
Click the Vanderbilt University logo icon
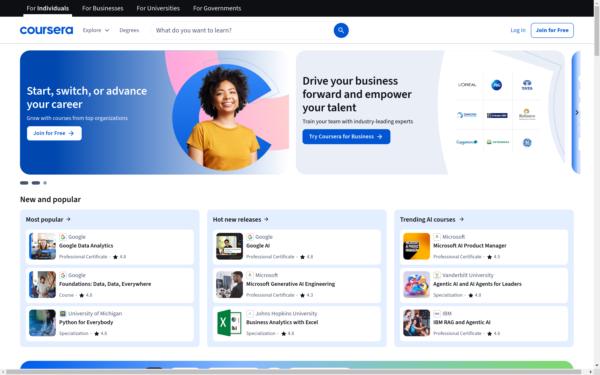[x=437, y=275]
